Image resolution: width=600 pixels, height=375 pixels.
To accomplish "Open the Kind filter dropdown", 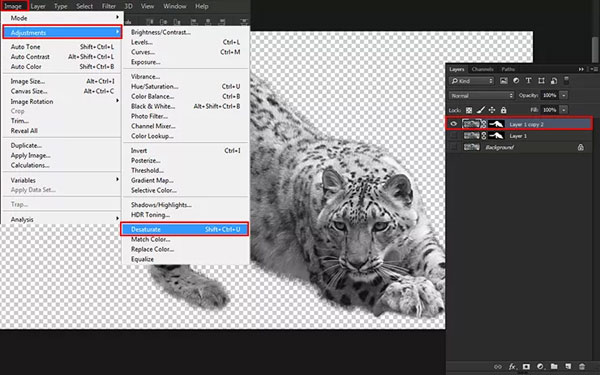I will [471, 81].
